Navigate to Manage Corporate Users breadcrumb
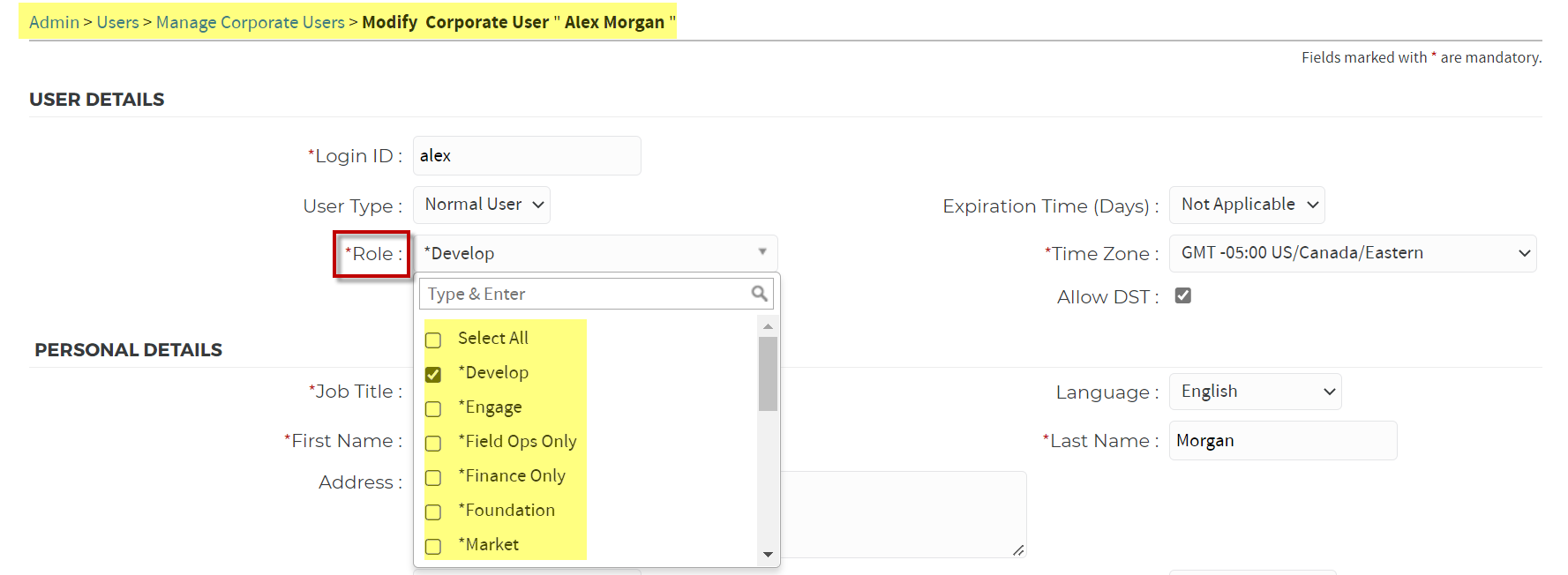Screen dimensions: 1568x575 pyautogui.click(x=251, y=22)
